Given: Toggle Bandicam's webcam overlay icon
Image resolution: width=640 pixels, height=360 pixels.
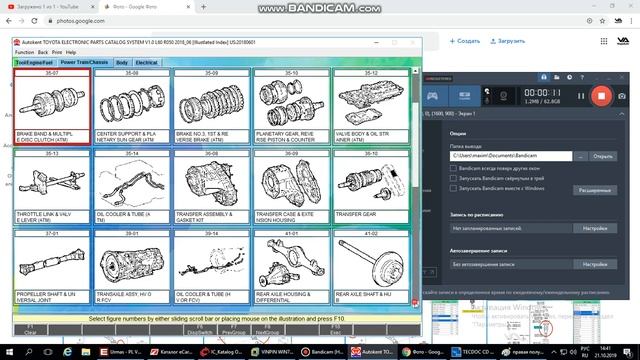Looking at the screenshot, I should coord(503,96).
